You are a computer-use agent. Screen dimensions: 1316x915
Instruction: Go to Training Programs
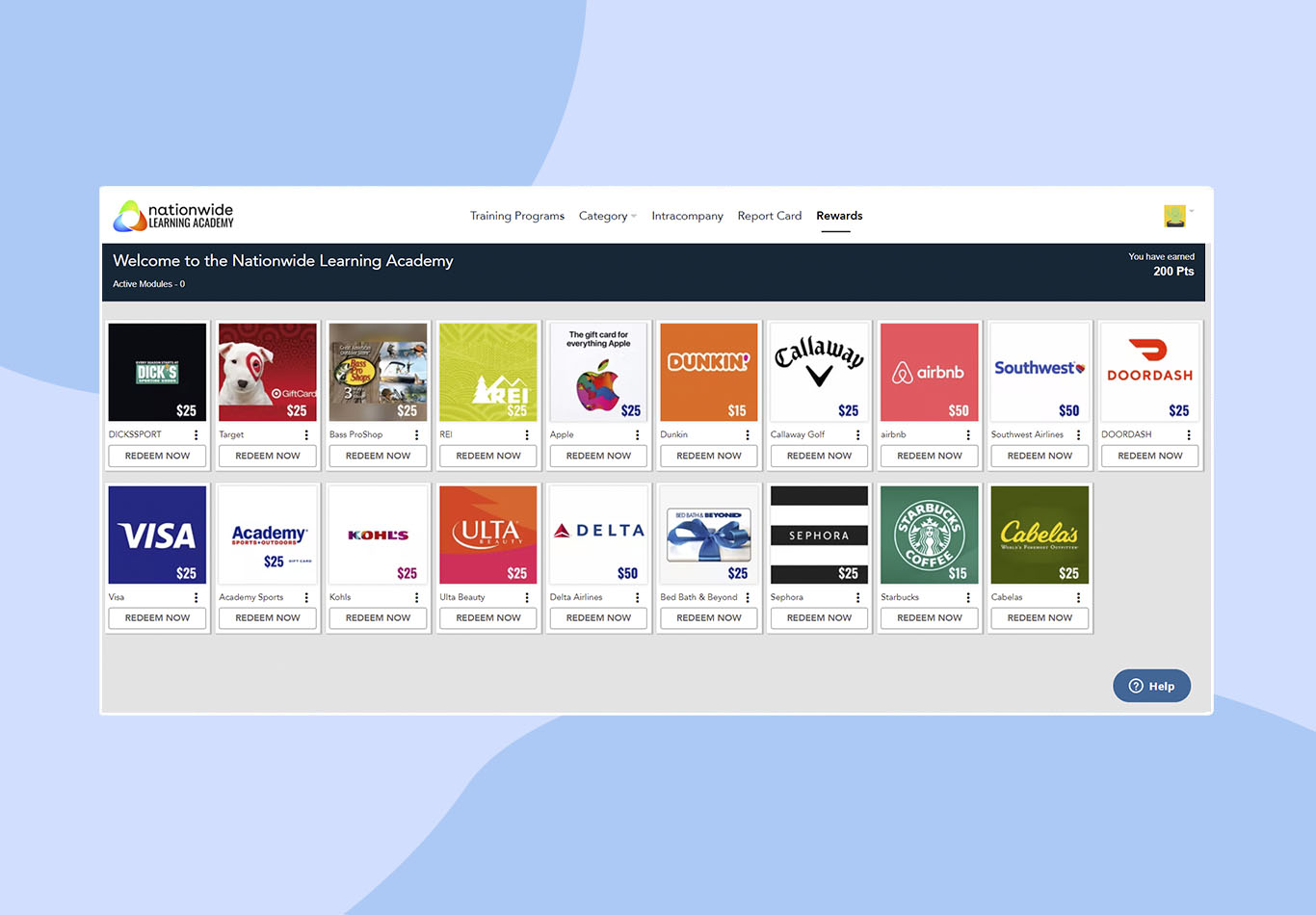(517, 216)
